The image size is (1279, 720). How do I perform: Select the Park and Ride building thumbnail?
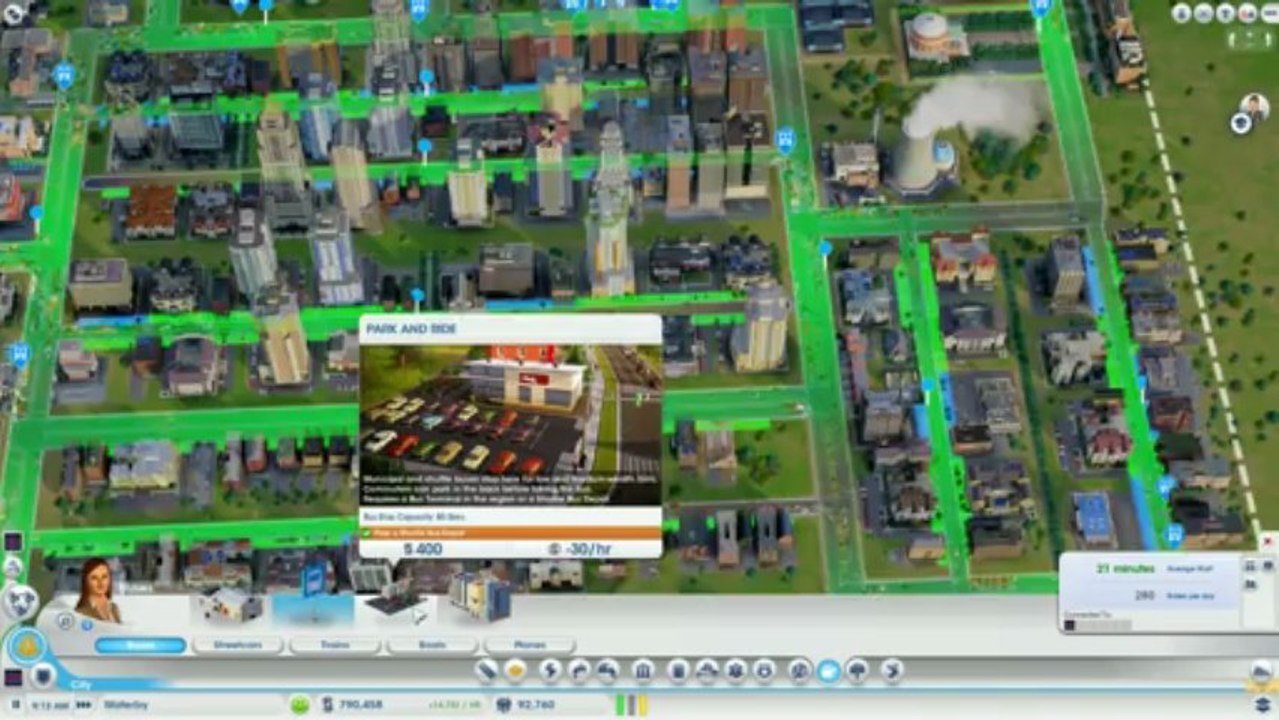[396, 602]
